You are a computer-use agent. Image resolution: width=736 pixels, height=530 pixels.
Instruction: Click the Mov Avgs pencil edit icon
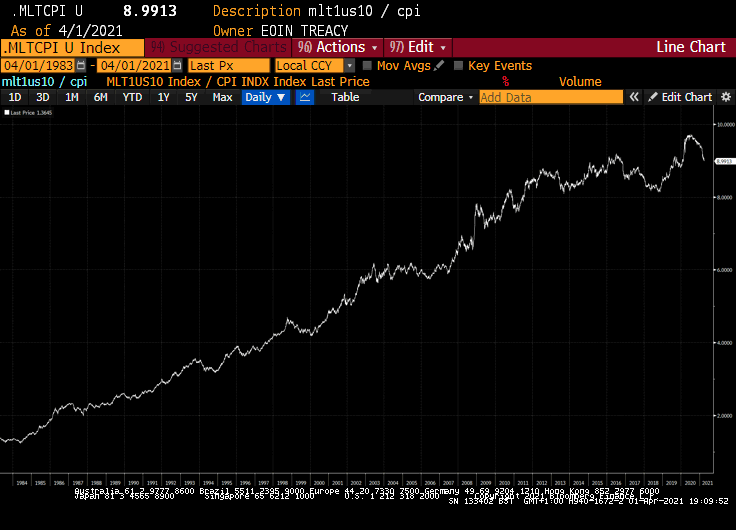[x=439, y=65]
